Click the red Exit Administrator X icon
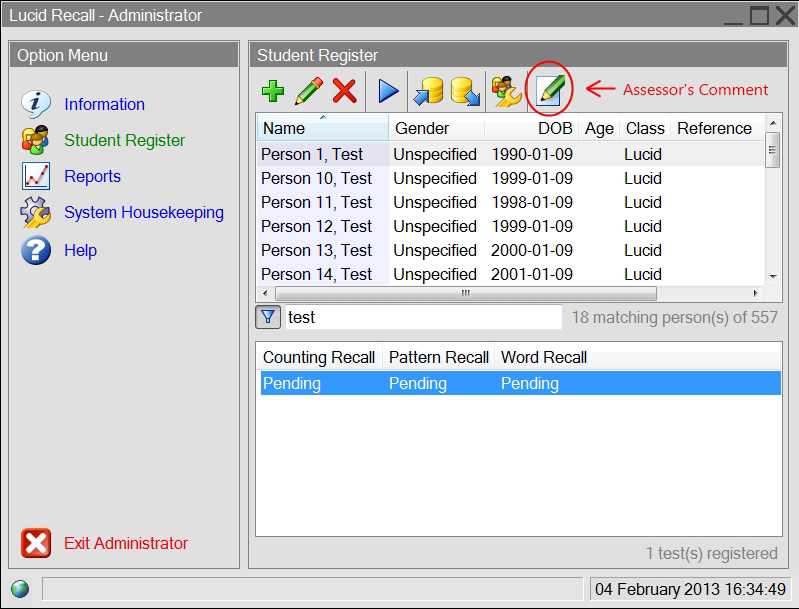This screenshot has width=799, height=609. click(x=36, y=543)
